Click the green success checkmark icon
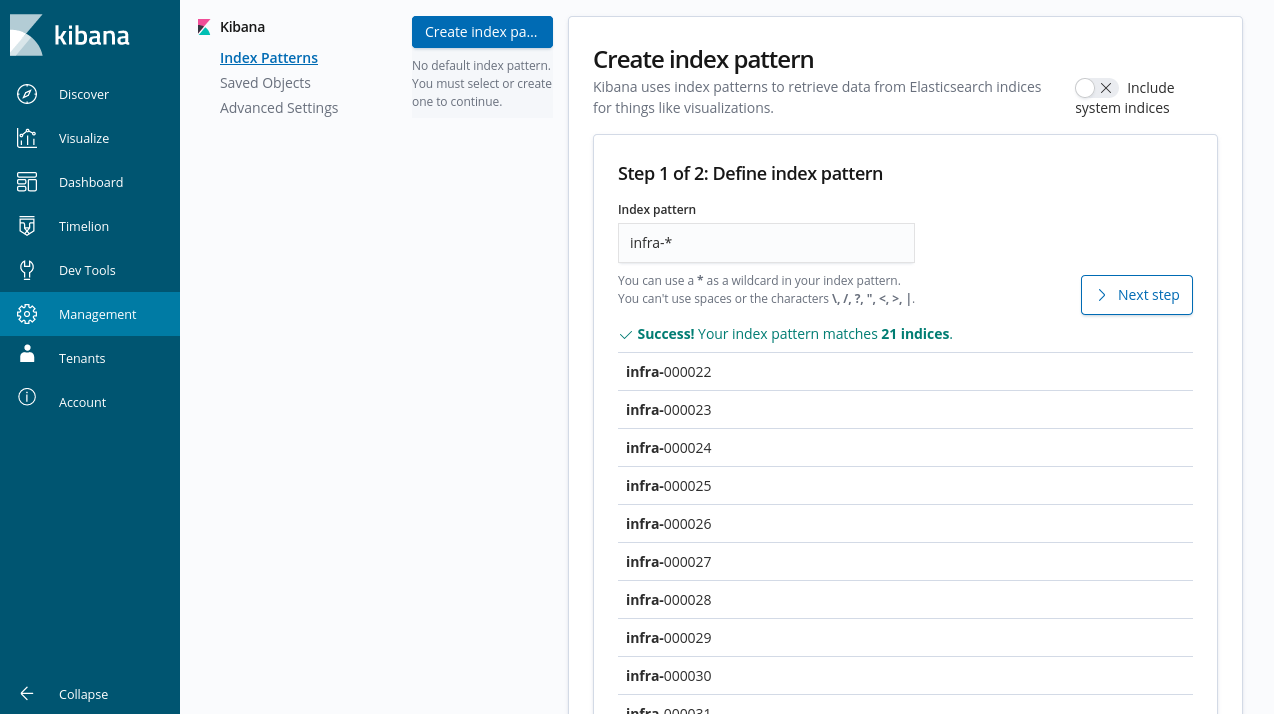1274x714 pixels. (x=625, y=335)
